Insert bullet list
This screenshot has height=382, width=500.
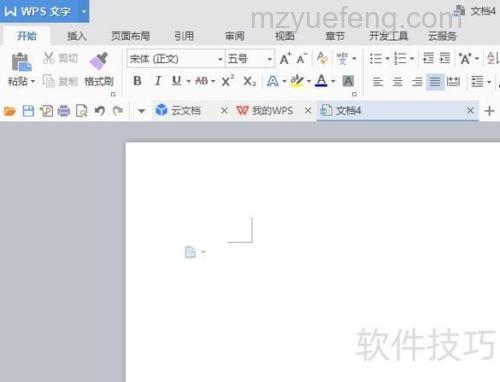tap(376, 59)
